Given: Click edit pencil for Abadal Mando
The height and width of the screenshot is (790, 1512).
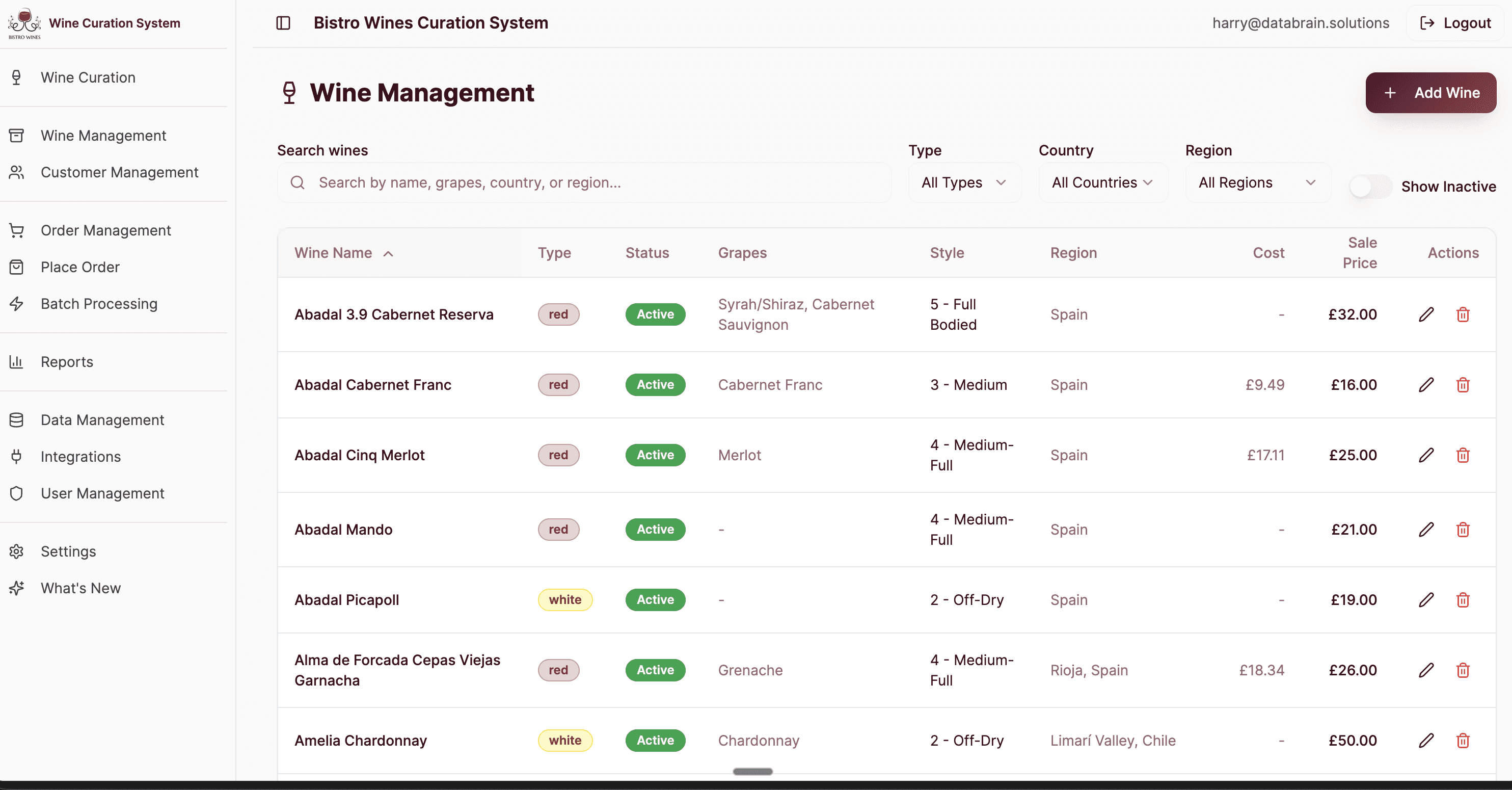Looking at the screenshot, I should coord(1426,529).
